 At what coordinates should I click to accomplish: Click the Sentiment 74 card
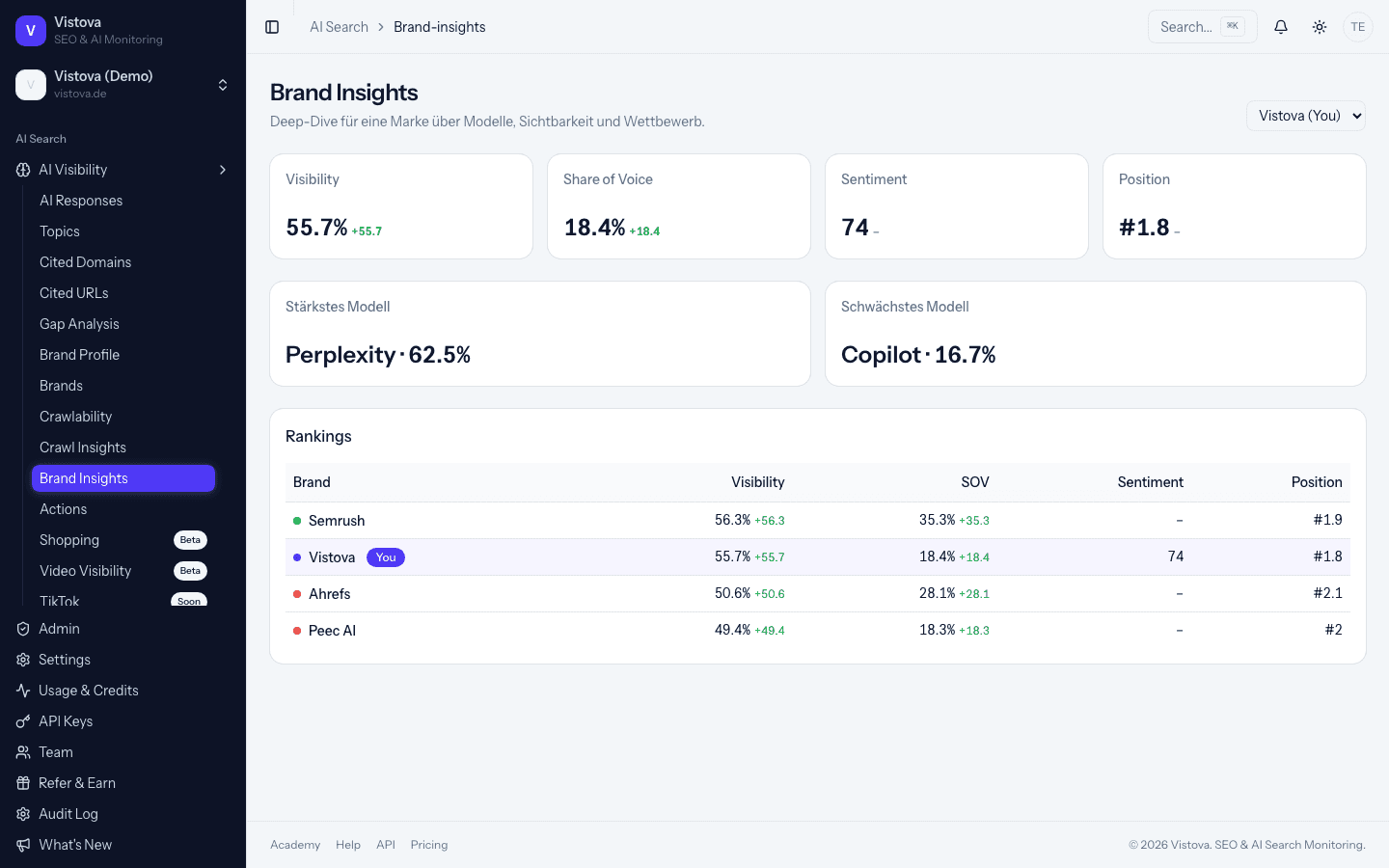(x=957, y=206)
